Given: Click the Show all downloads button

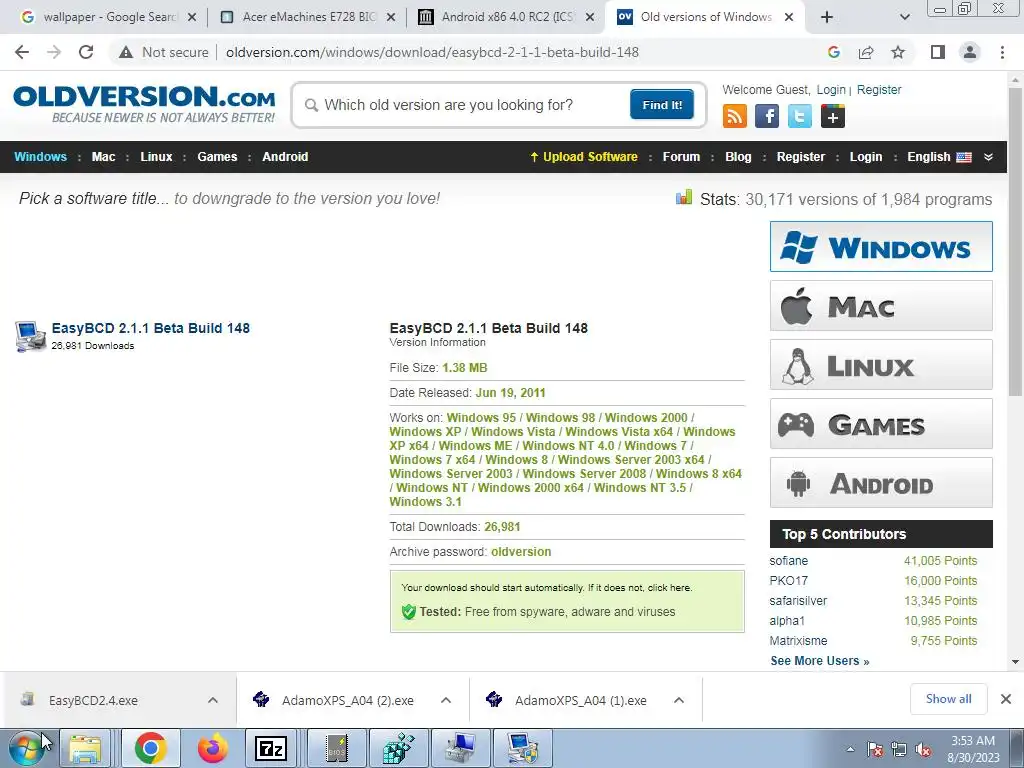Looking at the screenshot, I should (948, 699).
